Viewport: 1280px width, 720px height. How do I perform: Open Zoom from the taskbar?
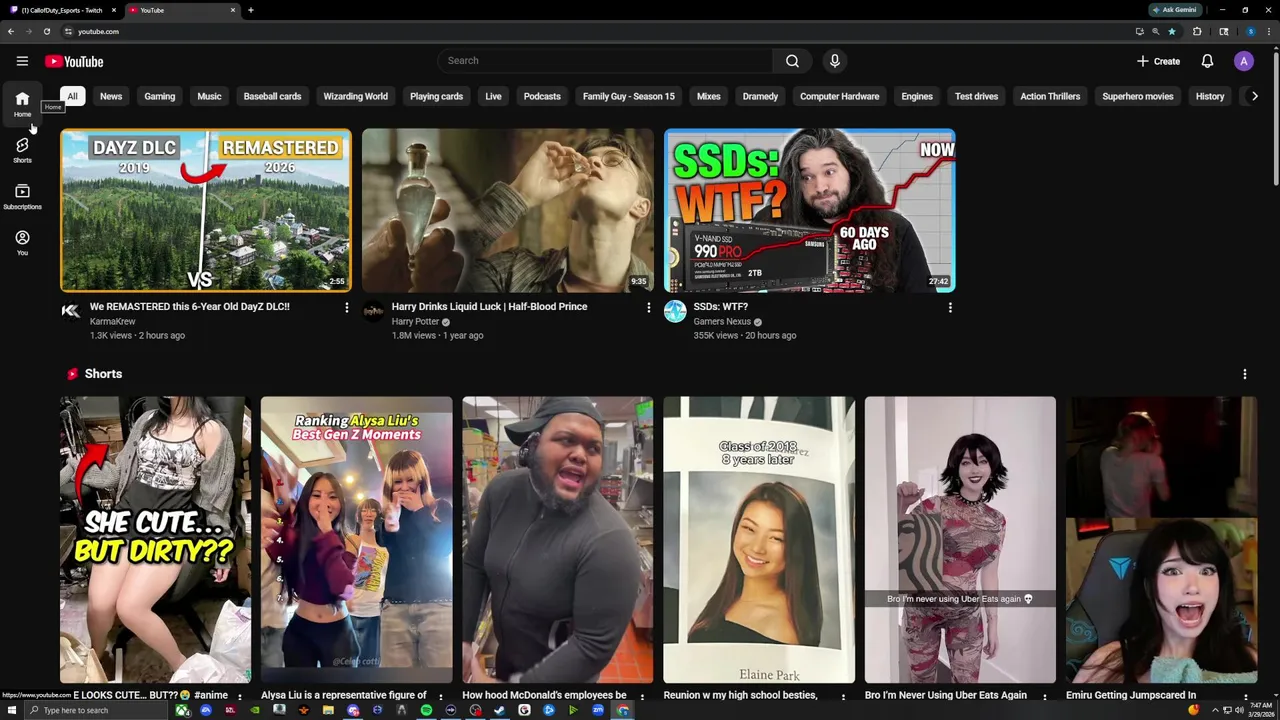tap(598, 711)
